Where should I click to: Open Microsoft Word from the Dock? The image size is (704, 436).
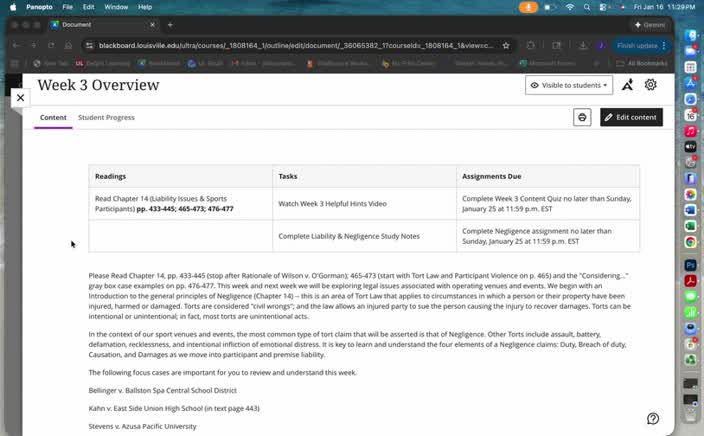coord(690,210)
